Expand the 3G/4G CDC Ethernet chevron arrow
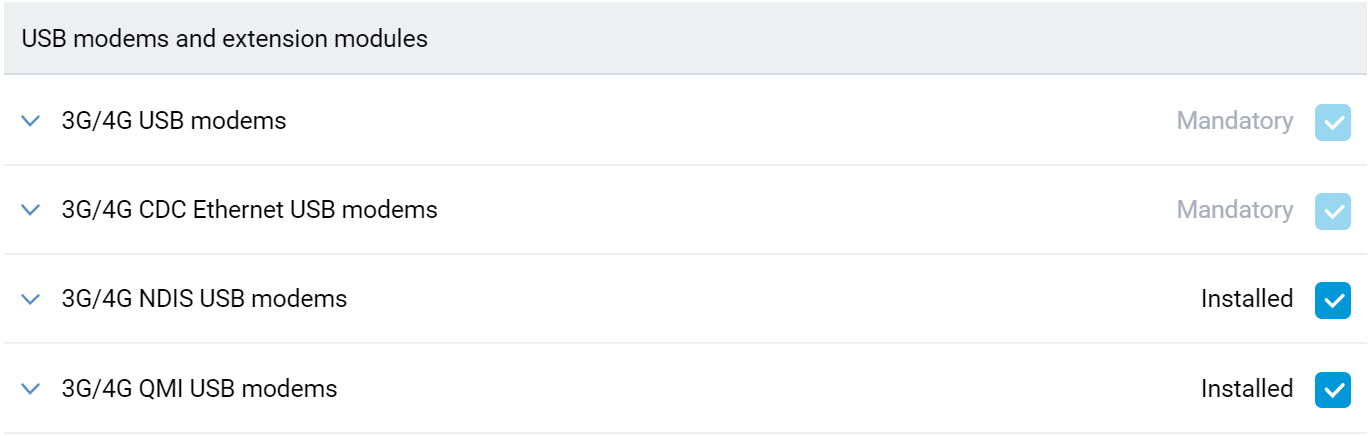The width and height of the screenshot is (1368, 436). (31, 210)
